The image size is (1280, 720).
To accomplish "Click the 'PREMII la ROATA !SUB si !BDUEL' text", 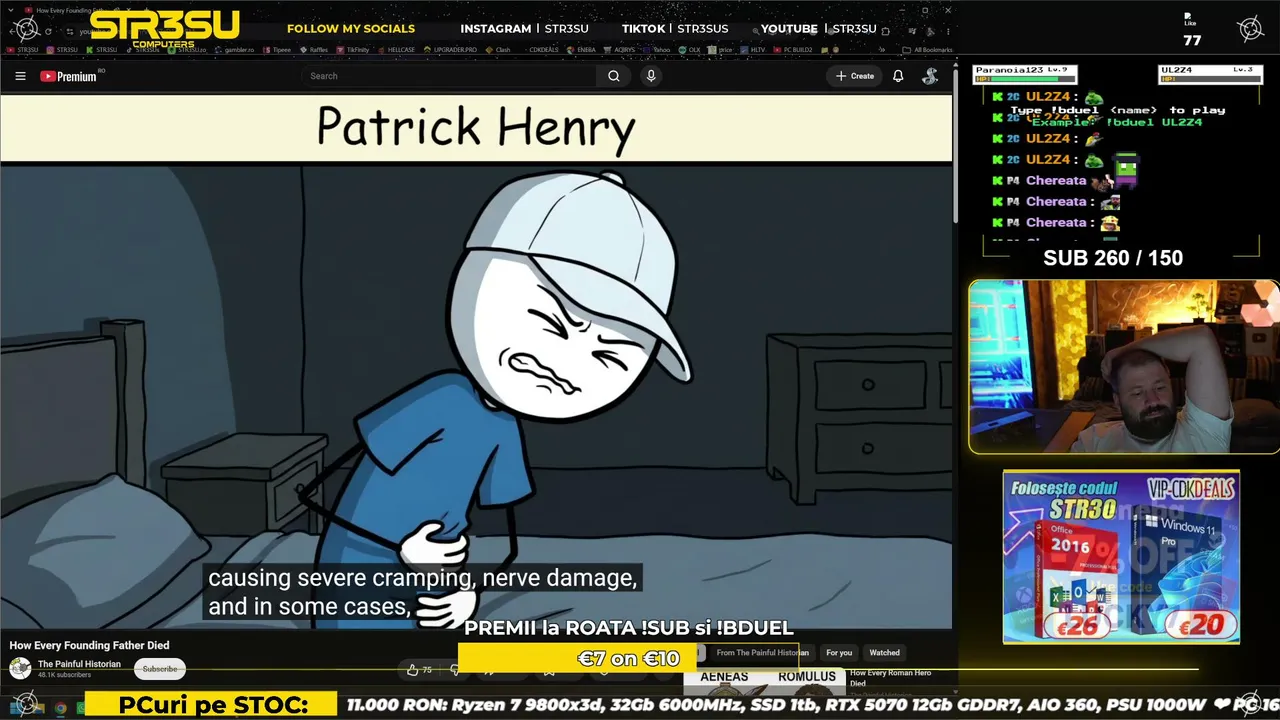I will [x=629, y=629].
